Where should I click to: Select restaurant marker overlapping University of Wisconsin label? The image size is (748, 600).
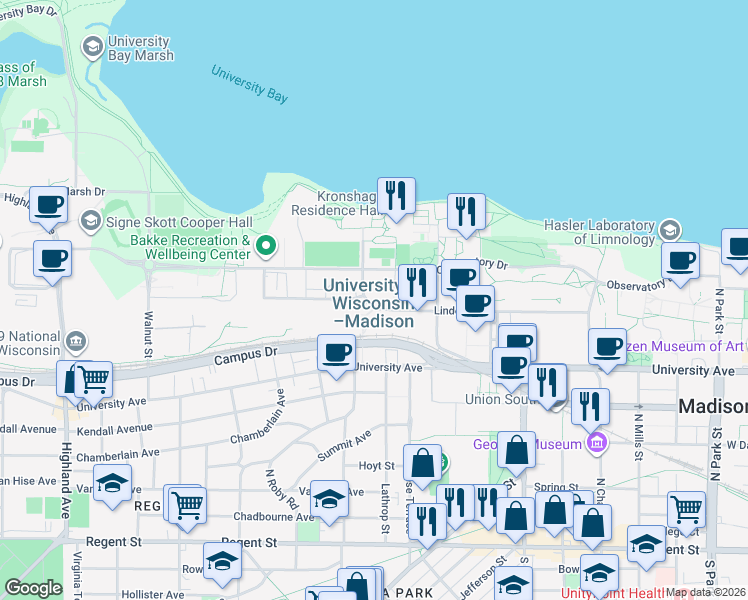coord(417,283)
